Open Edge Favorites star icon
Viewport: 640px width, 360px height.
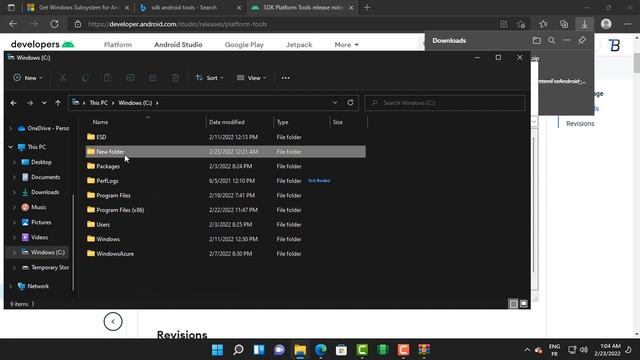point(543,24)
